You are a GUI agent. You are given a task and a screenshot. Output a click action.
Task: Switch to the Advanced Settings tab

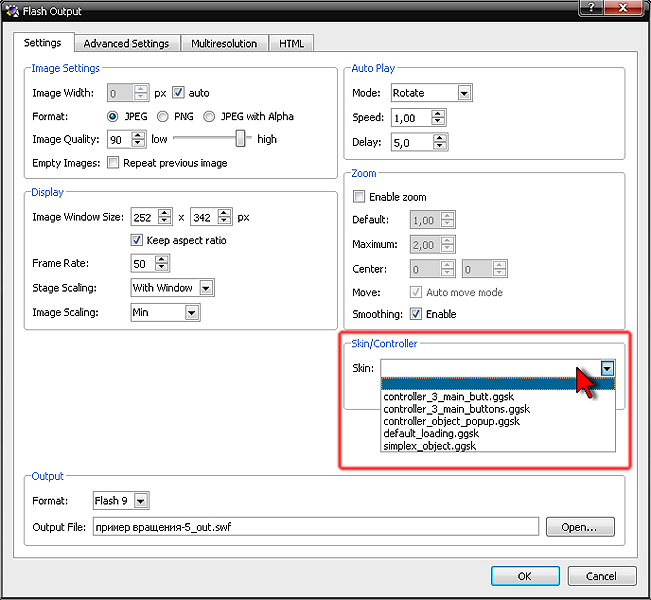pyautogui.click(x=126, y=44)
